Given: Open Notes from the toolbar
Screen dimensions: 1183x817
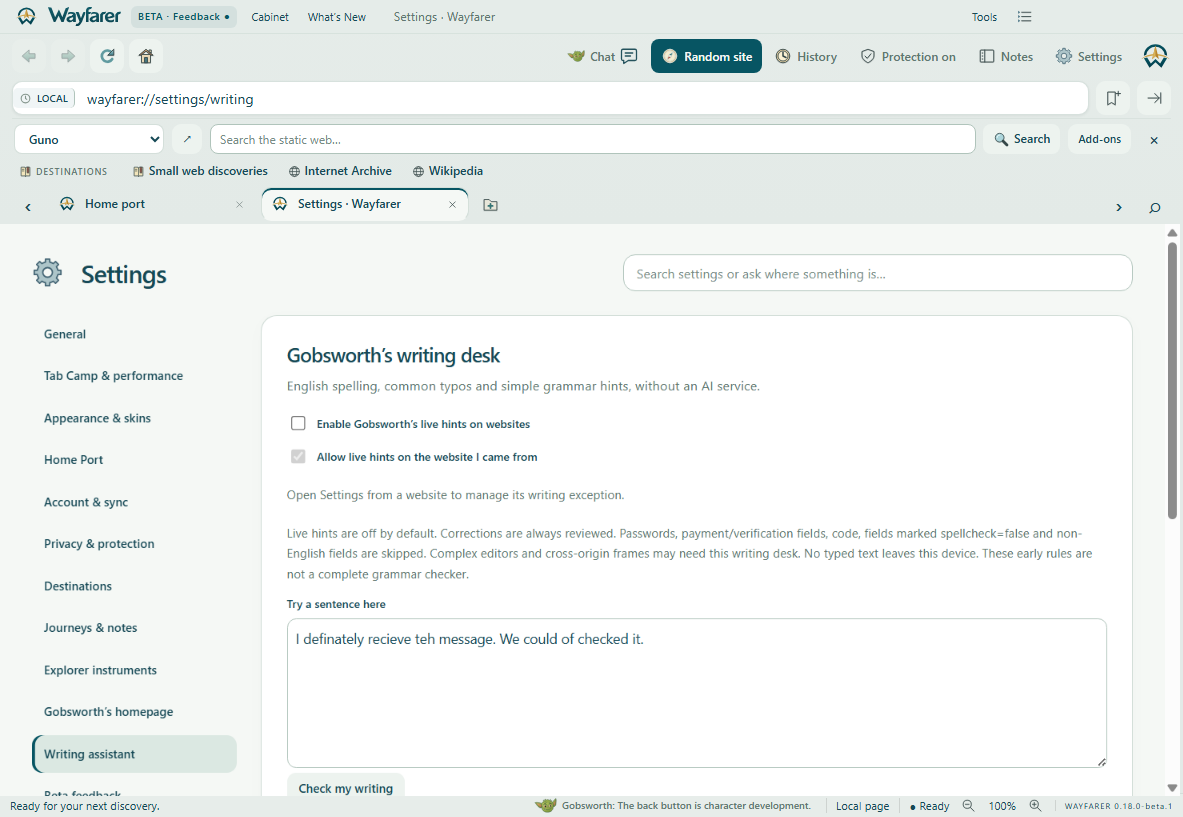Looking at the screenshot, I should [x=1006, y=57].
